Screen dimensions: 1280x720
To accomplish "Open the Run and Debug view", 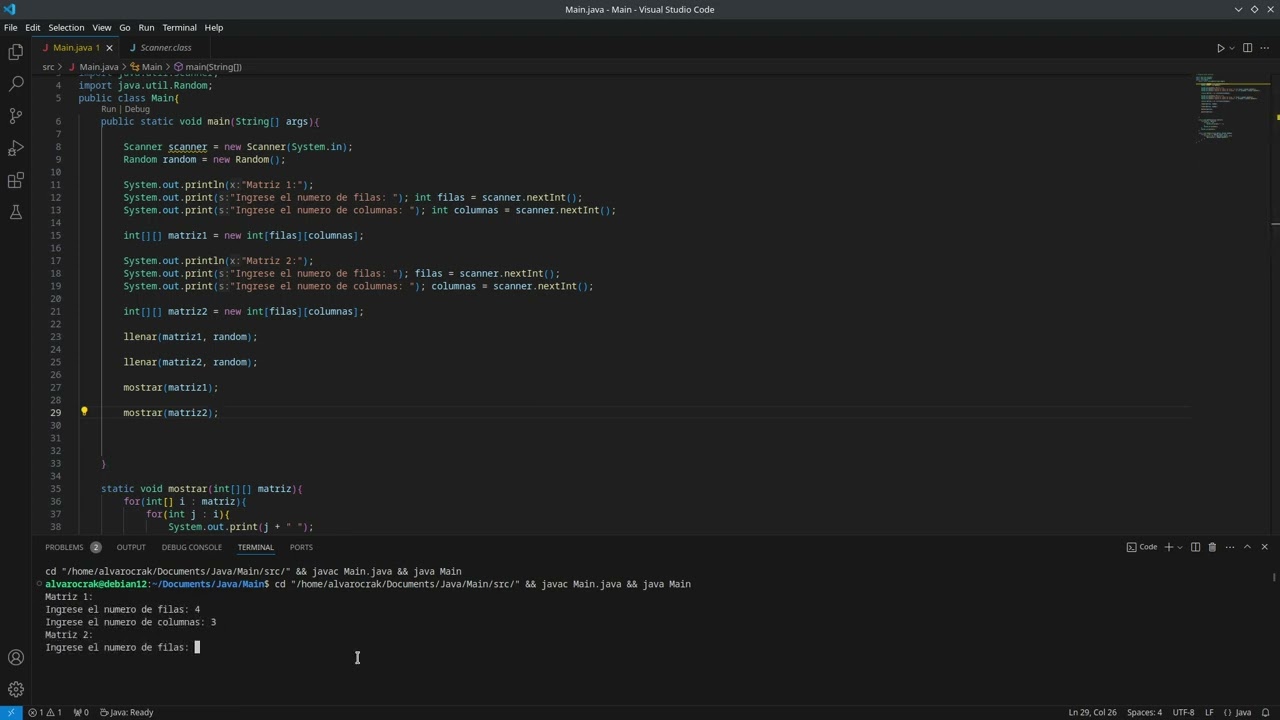I will coord(16,148).
